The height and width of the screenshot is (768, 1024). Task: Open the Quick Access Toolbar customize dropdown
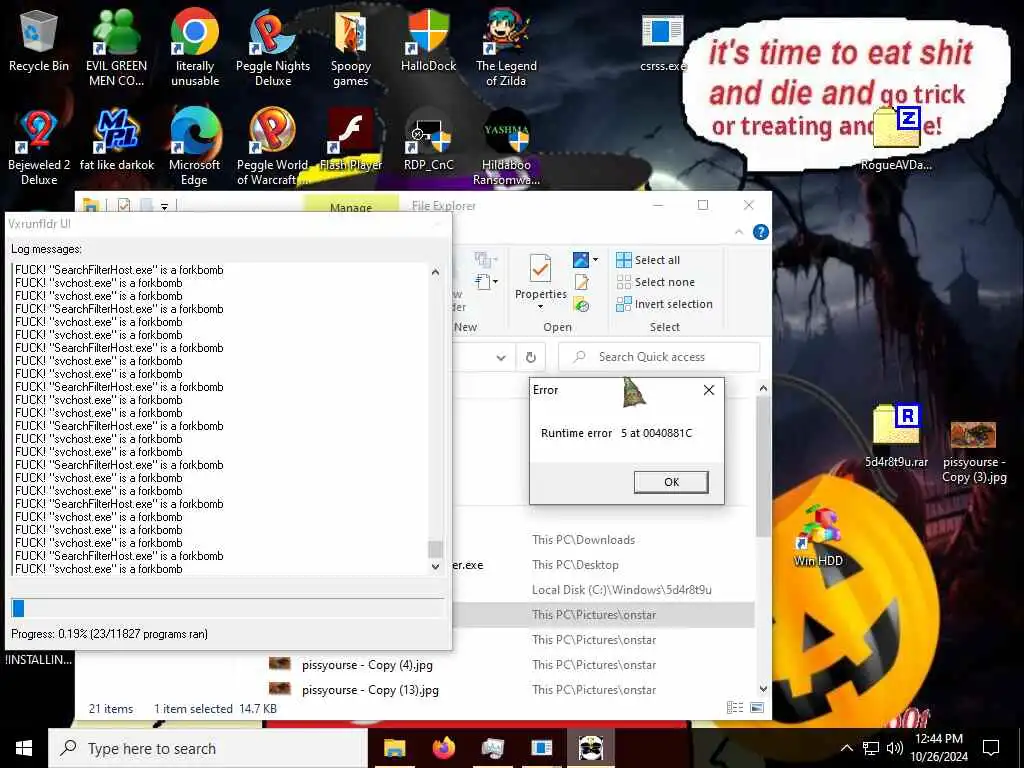[165, 206]
